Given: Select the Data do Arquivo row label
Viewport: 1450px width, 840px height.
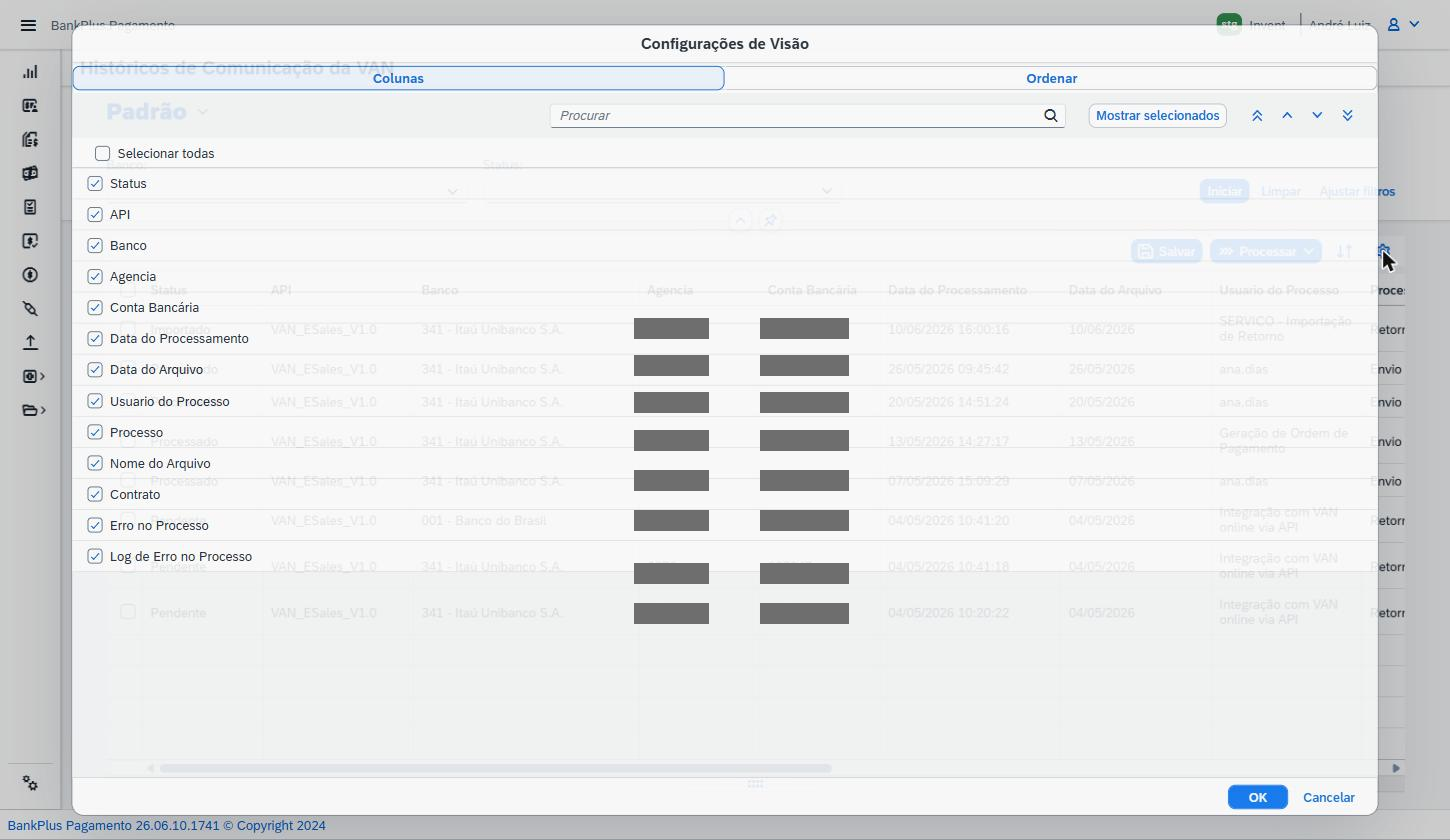Looking at the screenshot, I should pos(156,370).
